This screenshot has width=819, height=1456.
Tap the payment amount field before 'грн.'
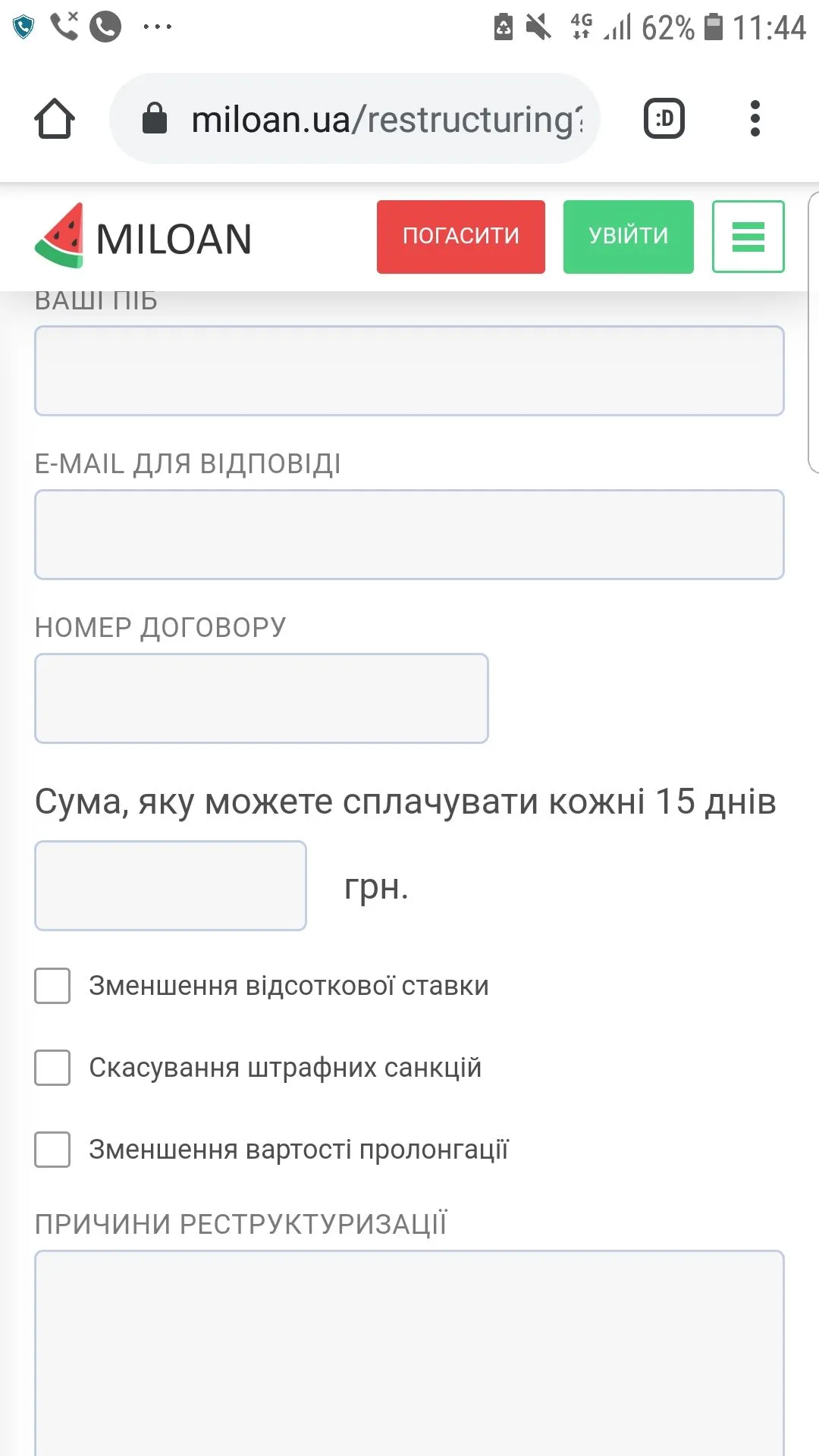pyautogui.click(x=171, y=886)
